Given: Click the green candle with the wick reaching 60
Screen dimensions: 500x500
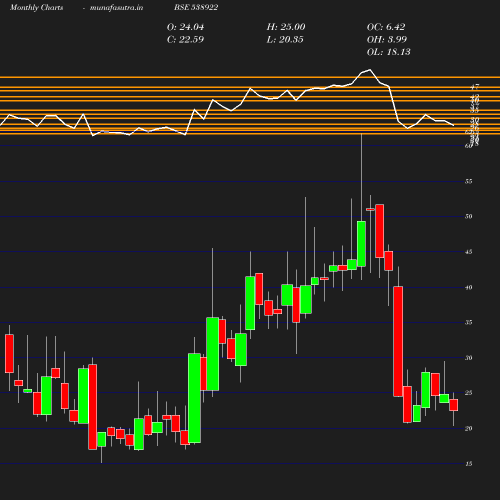Looking at the screenshot, I should [x=361, y=244].
